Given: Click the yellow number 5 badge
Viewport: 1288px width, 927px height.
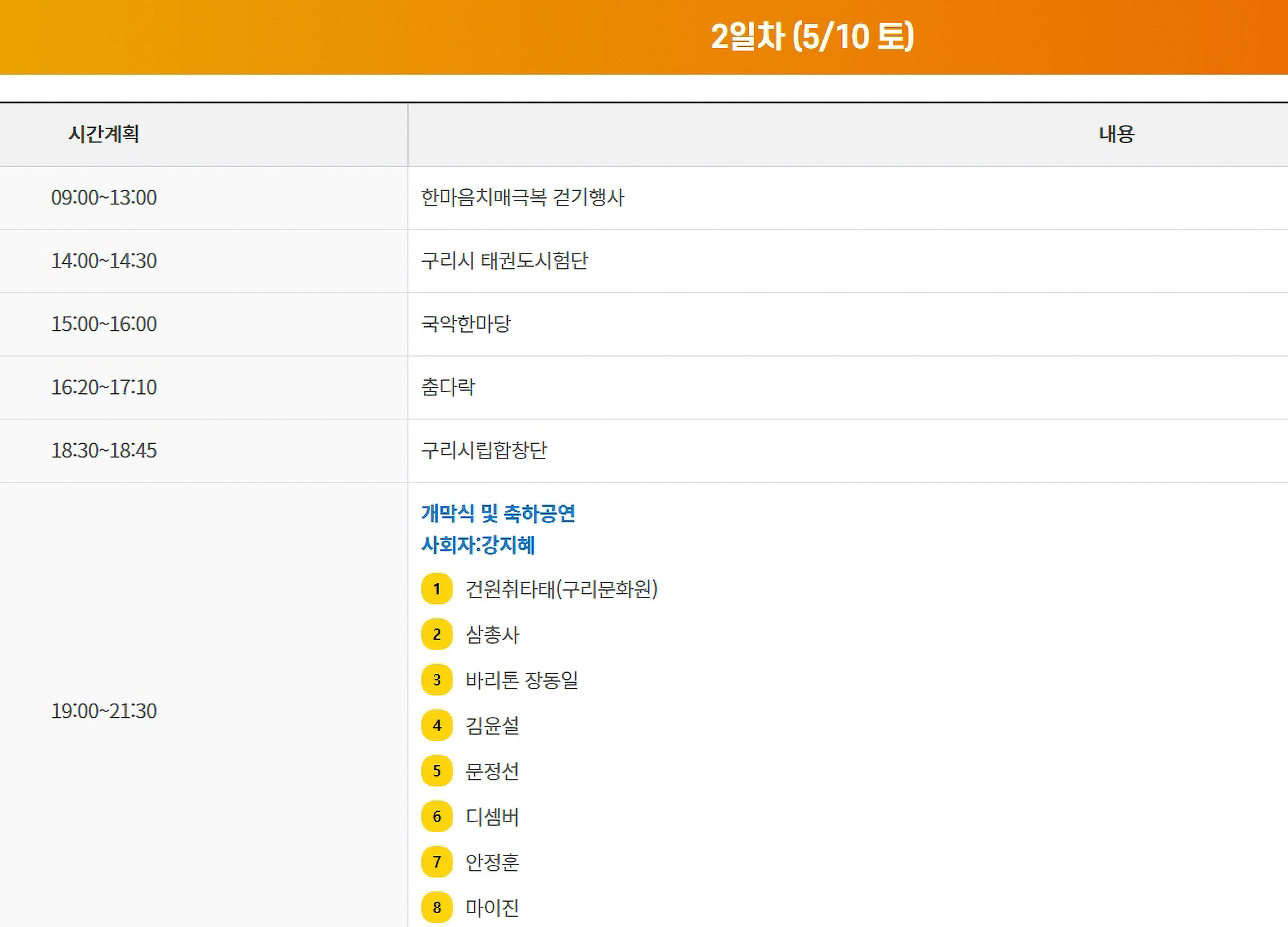Looking at the screenshot, I should [437, 771].
